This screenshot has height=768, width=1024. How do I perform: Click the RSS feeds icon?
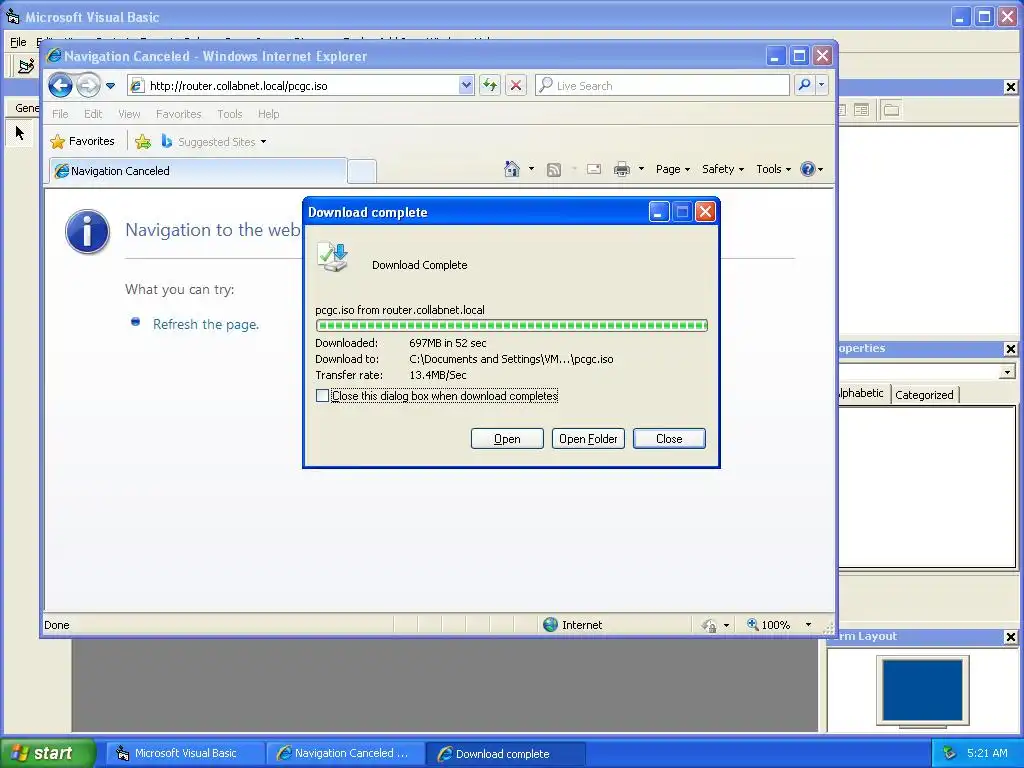point(554,170)
